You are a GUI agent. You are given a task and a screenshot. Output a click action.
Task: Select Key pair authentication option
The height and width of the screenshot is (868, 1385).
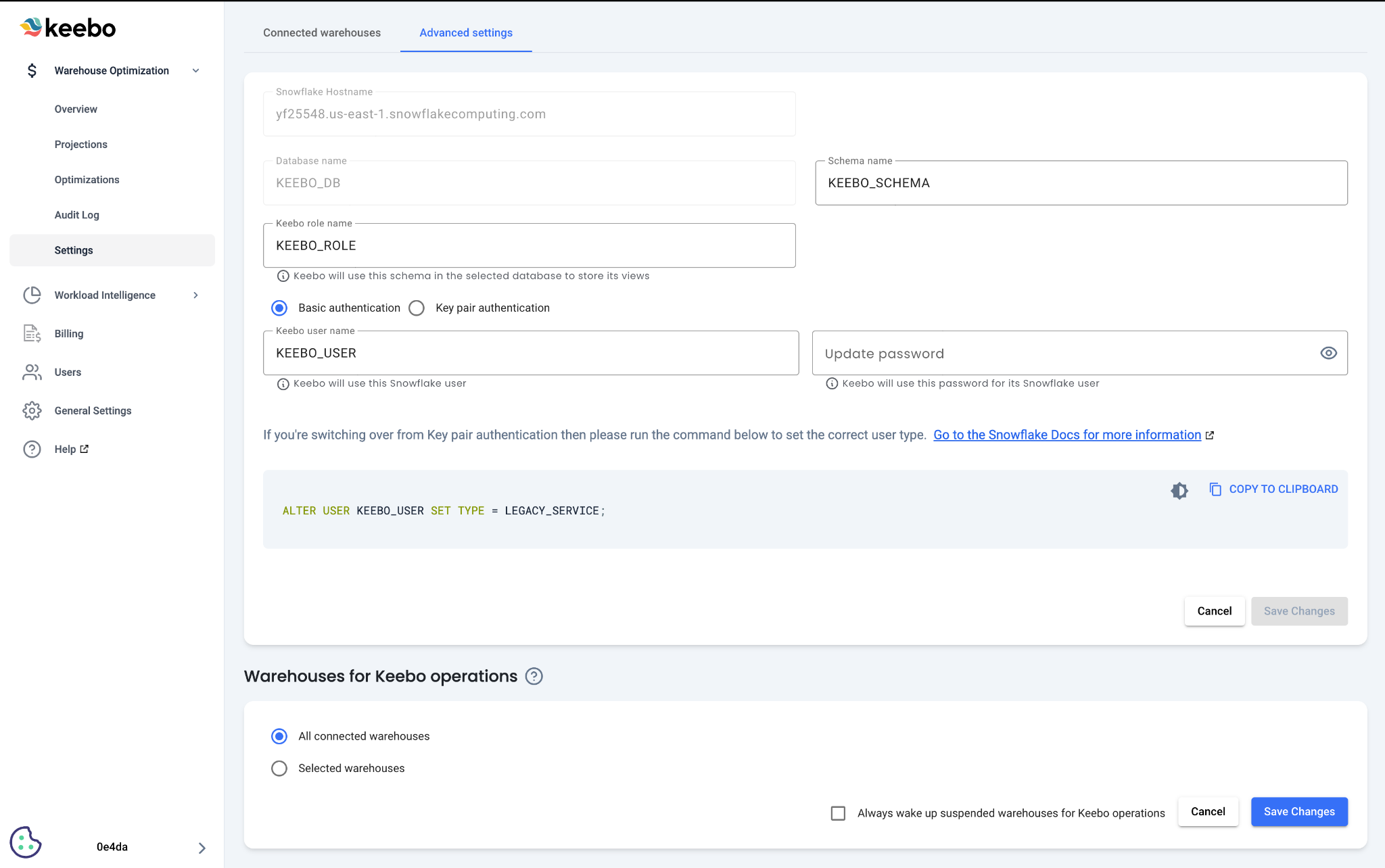click(x=417, y=308)
